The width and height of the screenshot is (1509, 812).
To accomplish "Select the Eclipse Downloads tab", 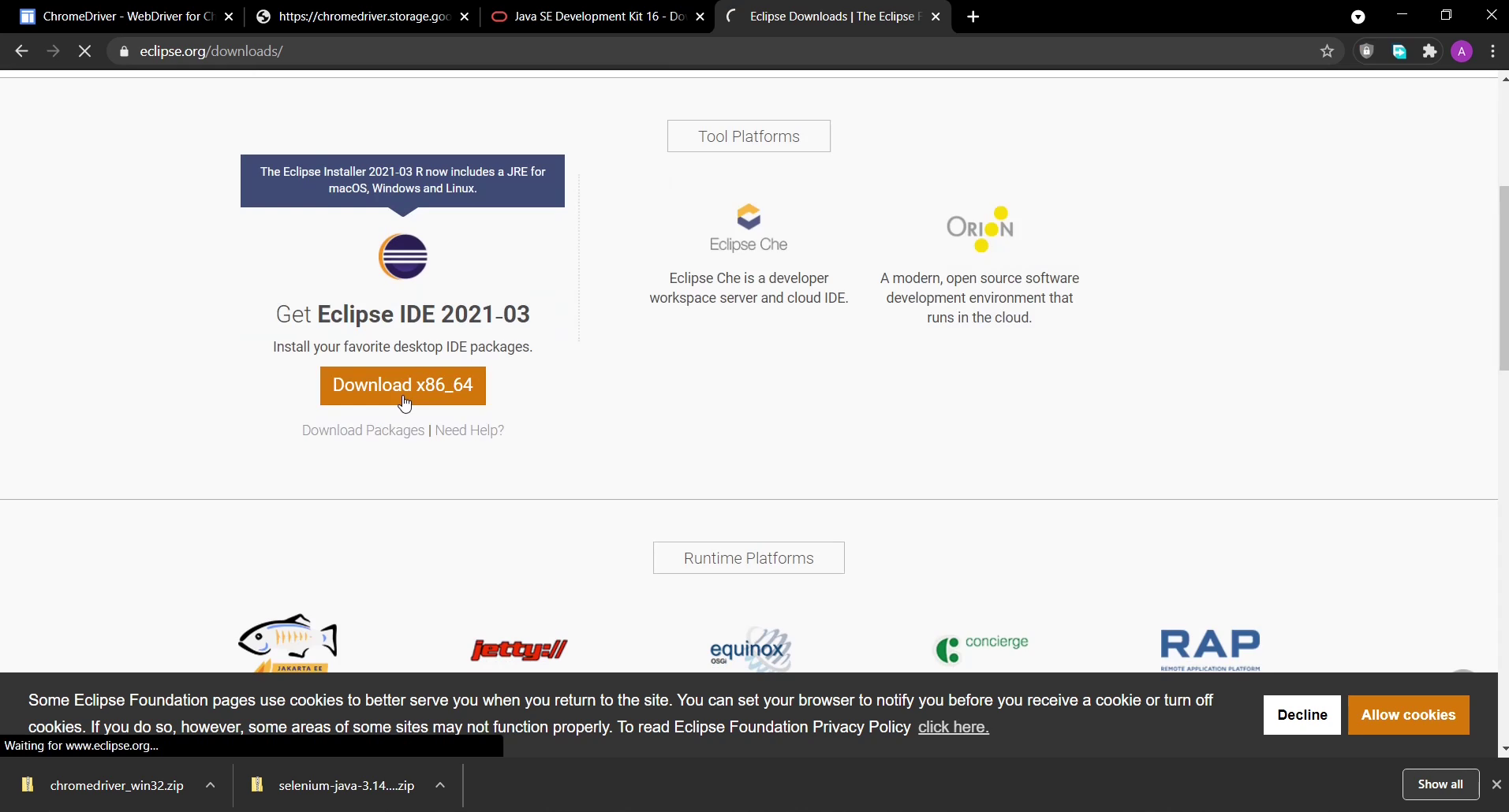I will [832, 17].
